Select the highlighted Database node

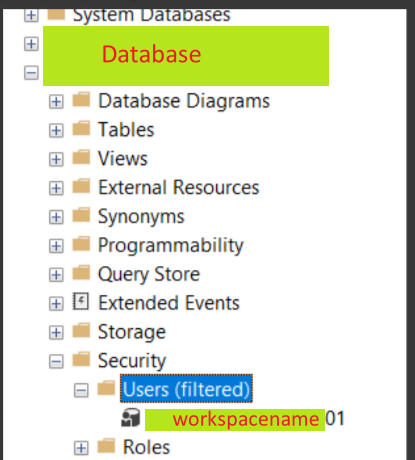186,56
